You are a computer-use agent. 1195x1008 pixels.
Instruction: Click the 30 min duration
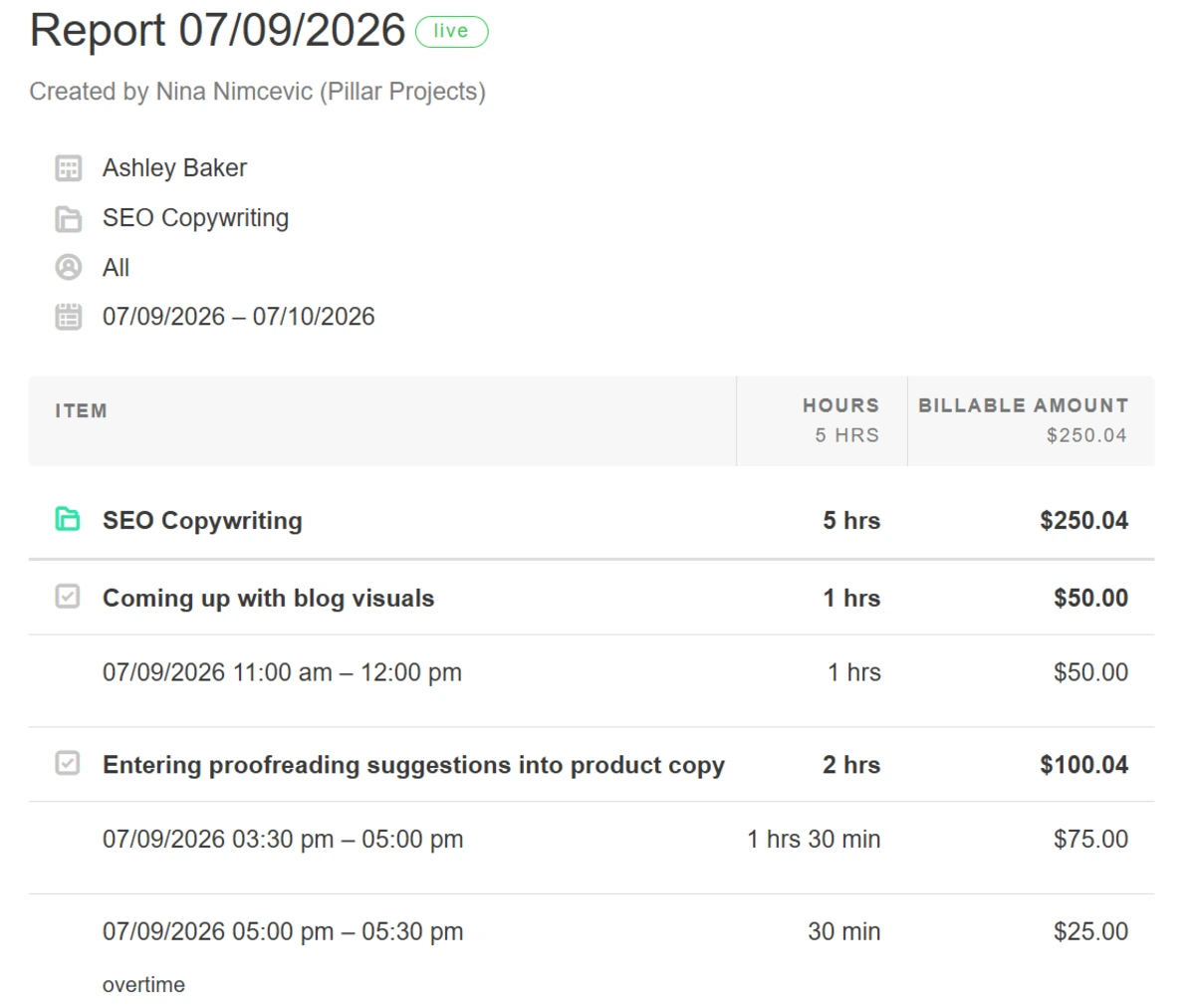pyautogui.click(x=844, y=931)
